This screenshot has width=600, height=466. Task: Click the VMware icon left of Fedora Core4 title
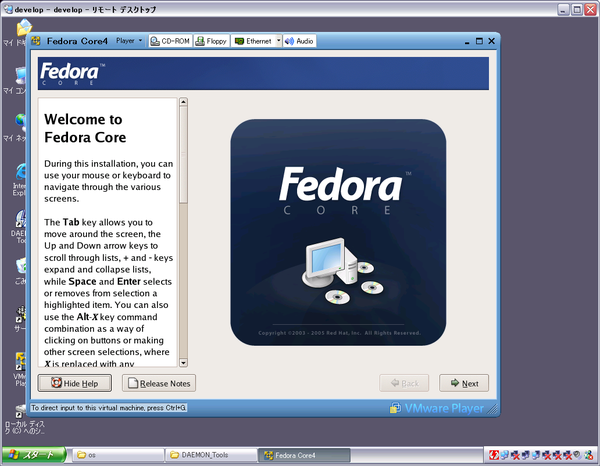point(36,41)
